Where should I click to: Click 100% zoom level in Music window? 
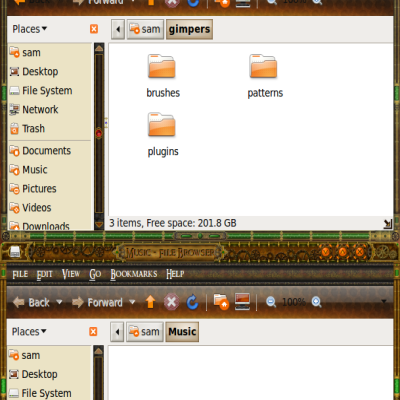pos(294,302)
